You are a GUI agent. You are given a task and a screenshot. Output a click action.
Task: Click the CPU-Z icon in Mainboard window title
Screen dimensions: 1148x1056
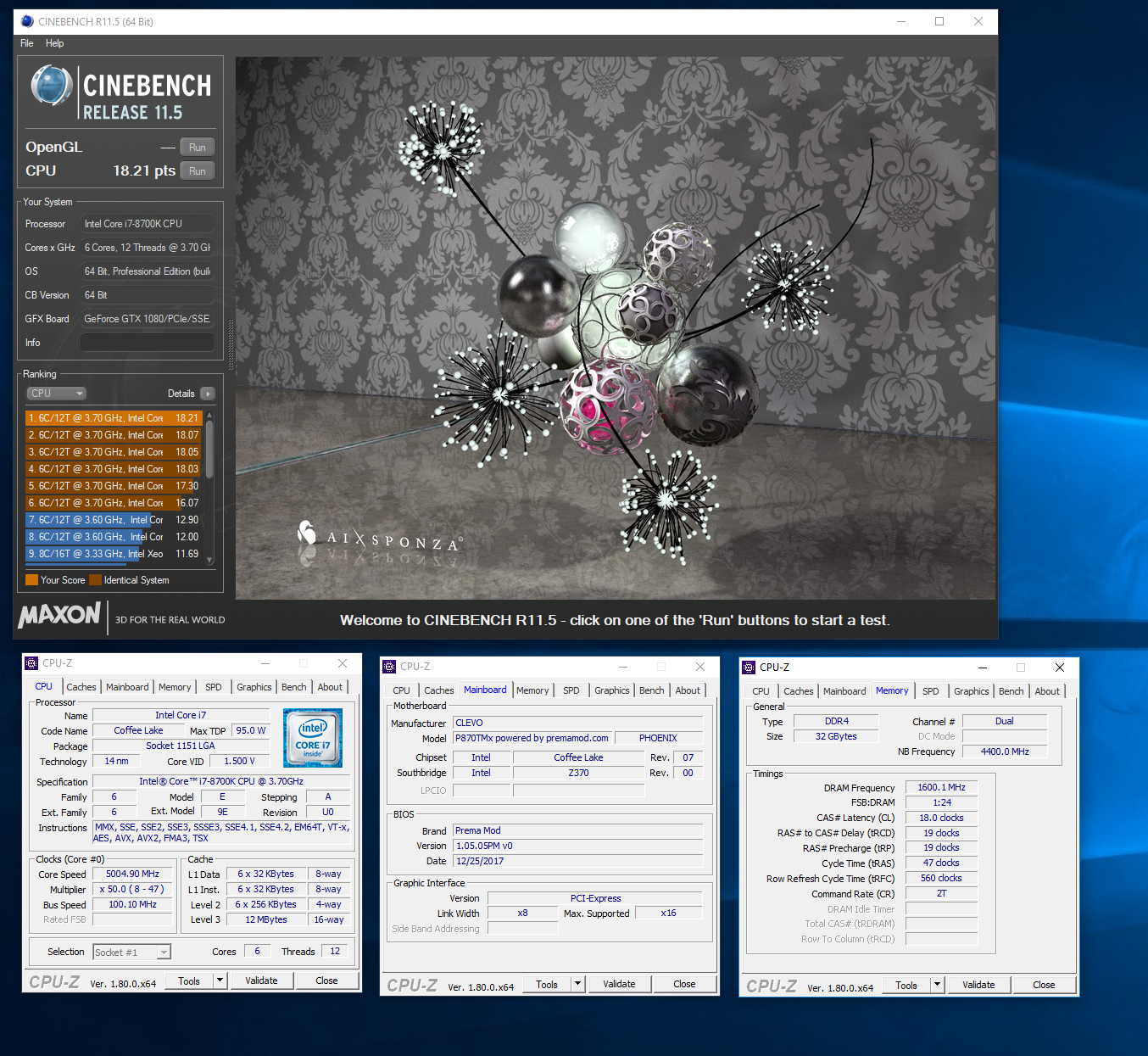click(389, 667)
